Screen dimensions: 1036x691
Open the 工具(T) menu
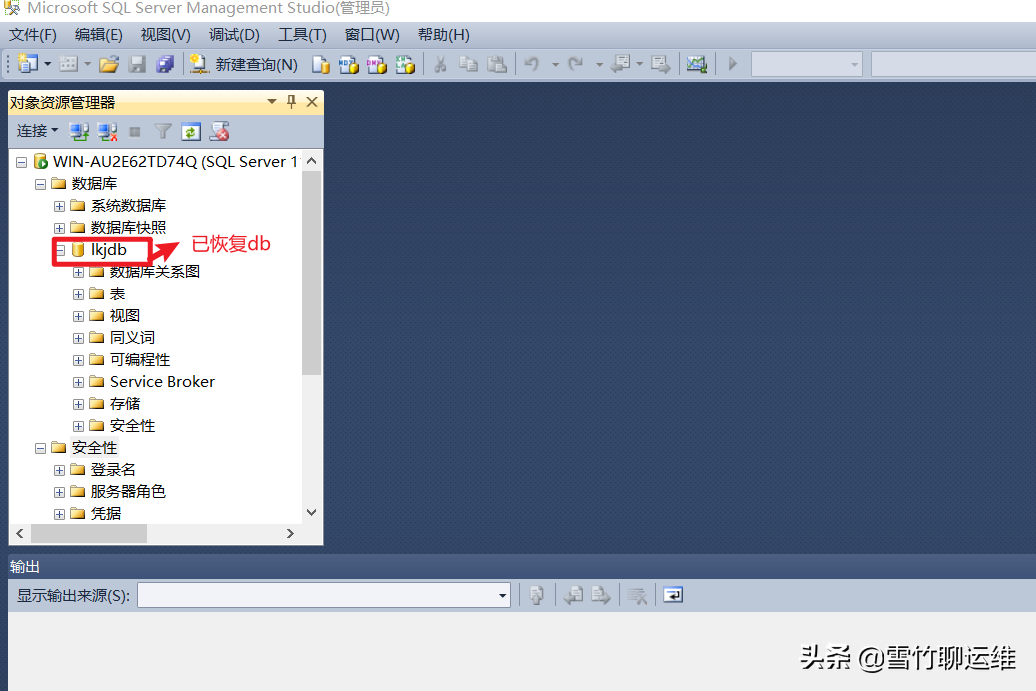pyautogui.click(x=302, y=34)
